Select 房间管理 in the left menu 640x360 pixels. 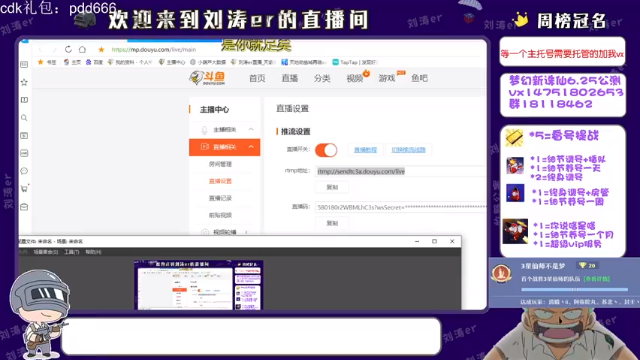coord(220,164)
